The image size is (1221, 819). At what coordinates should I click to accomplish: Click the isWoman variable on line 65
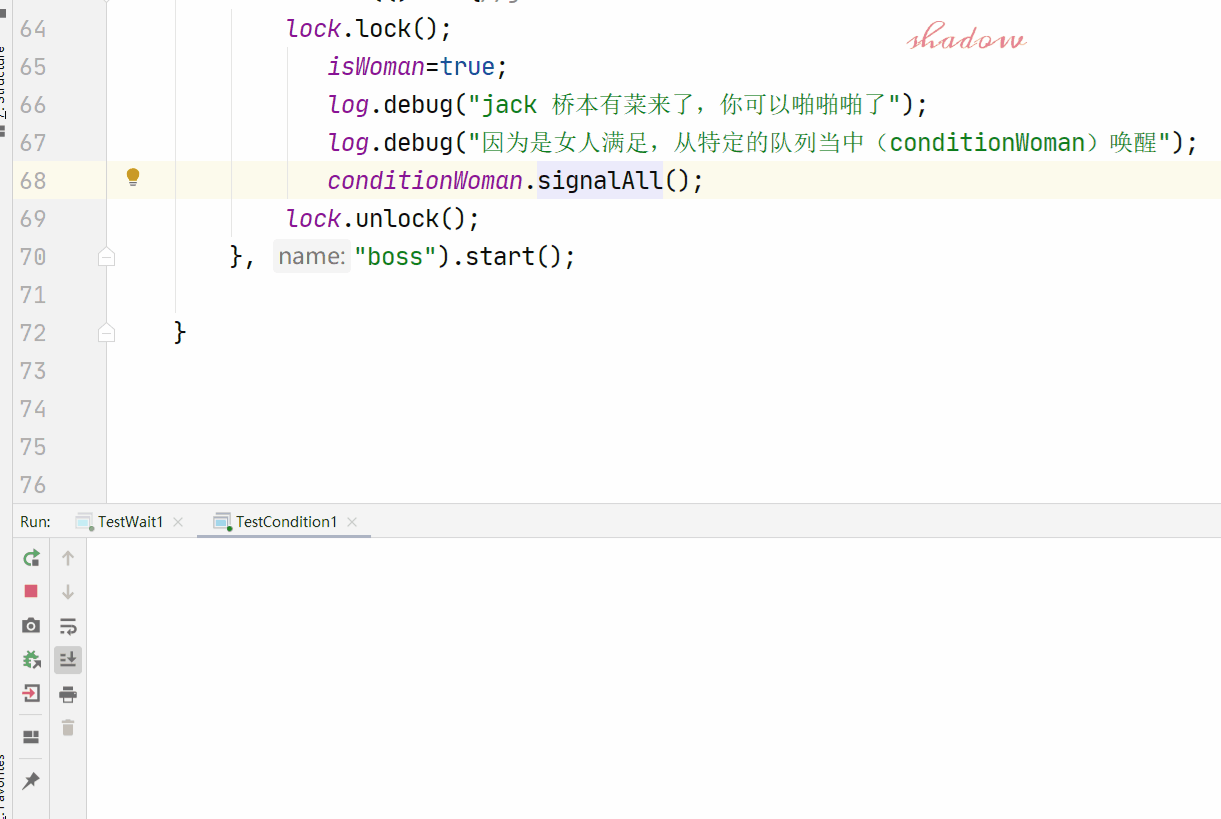tap(376, 67)
